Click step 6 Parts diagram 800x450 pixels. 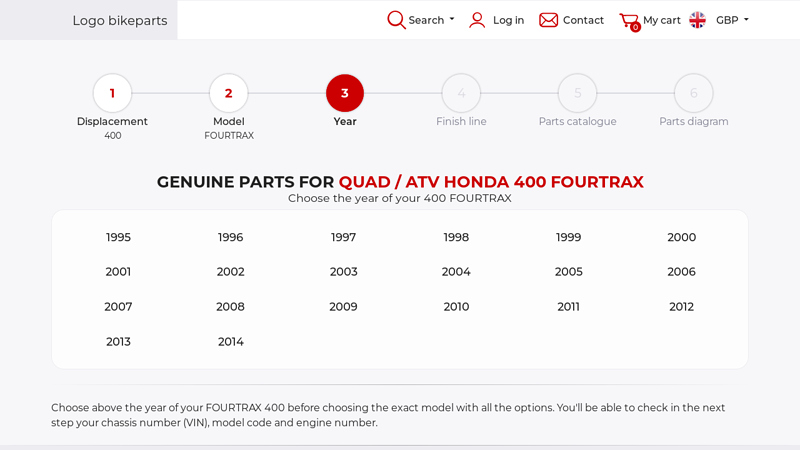coord(694,93)
